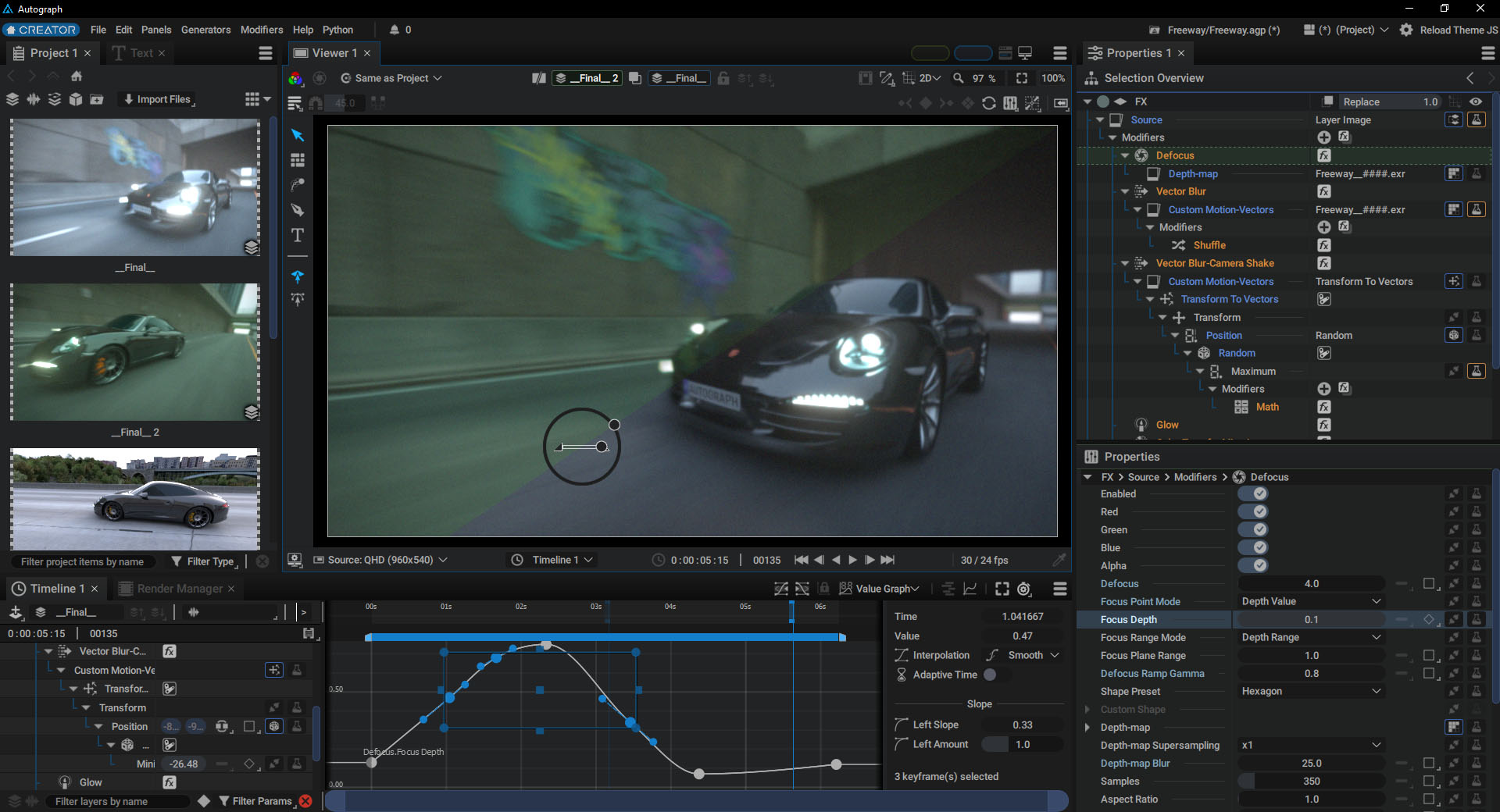The width and height of the screenshot is (1500, 812).
Task: Open the Depth-map Supersampling dropdown
Action: (x=1311, y=745)
